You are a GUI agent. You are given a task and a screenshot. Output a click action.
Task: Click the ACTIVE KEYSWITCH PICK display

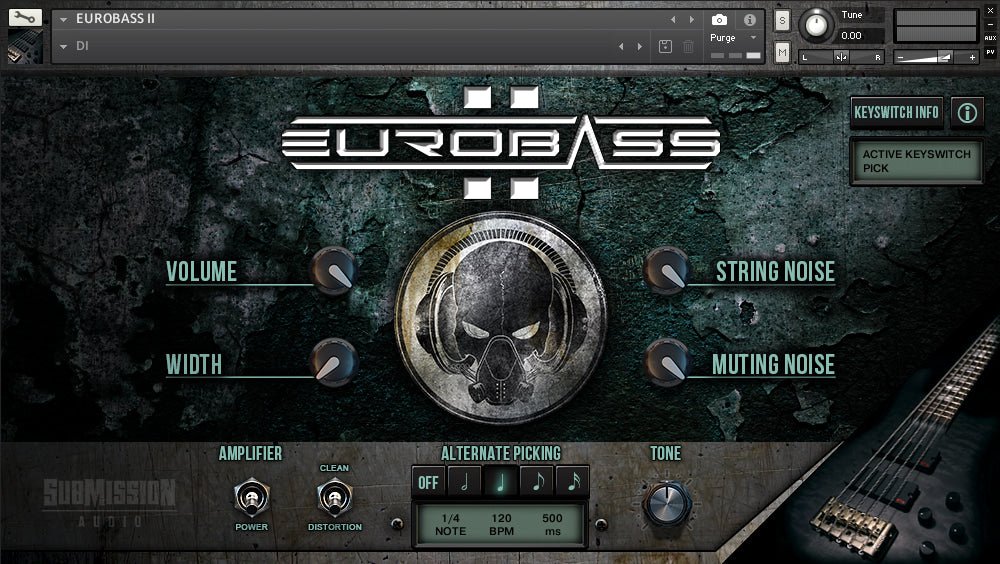click(x=916, y=161)
